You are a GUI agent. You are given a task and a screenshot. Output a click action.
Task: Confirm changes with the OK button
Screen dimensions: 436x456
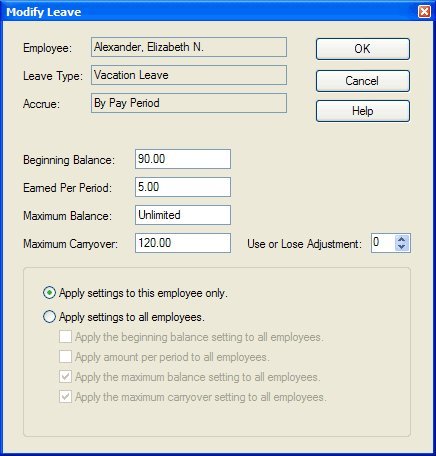(363, 49)
